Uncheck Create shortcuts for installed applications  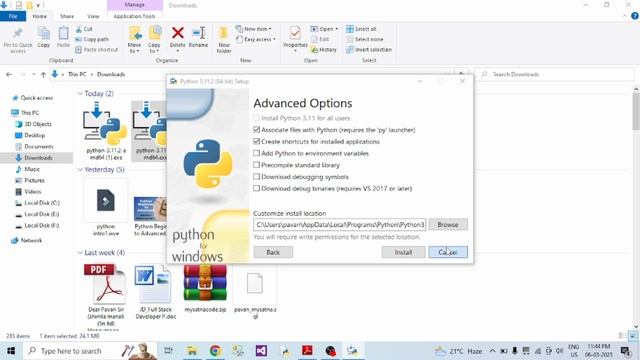click(x=256, y=142)
